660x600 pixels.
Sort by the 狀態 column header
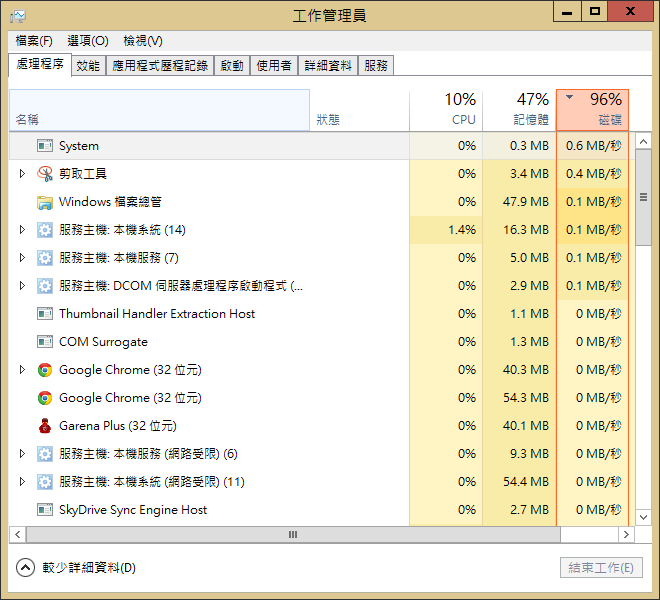359,110
